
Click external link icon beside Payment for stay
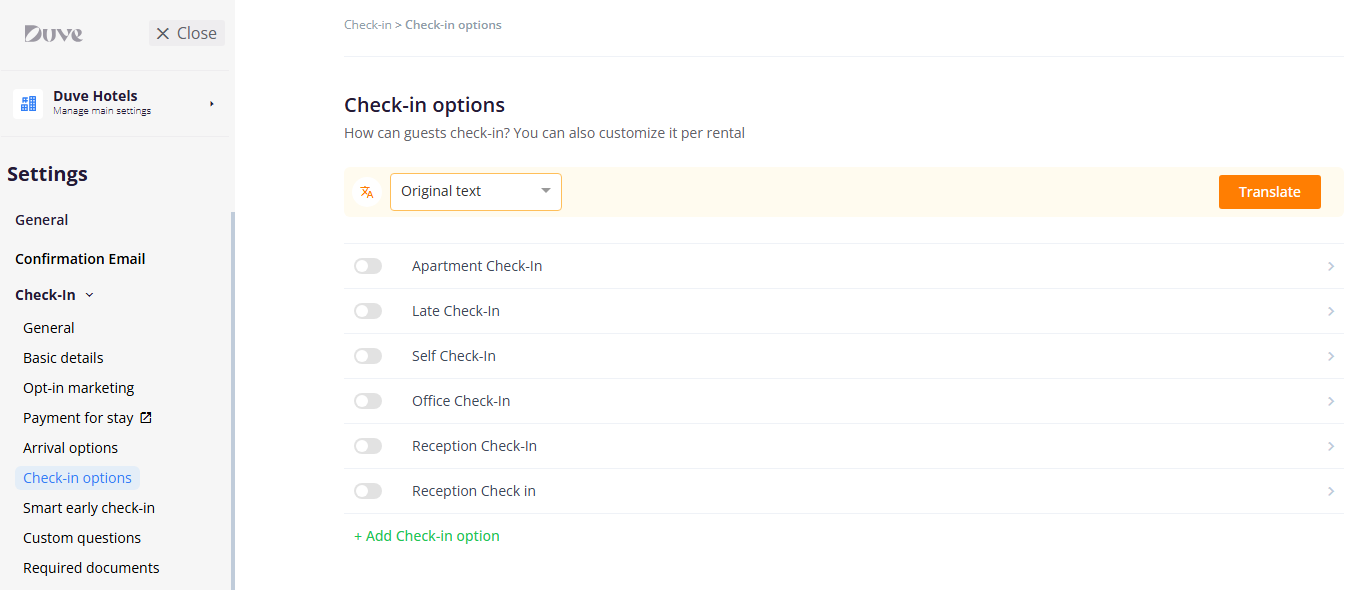pyautogui.click(x=146, y=418)
